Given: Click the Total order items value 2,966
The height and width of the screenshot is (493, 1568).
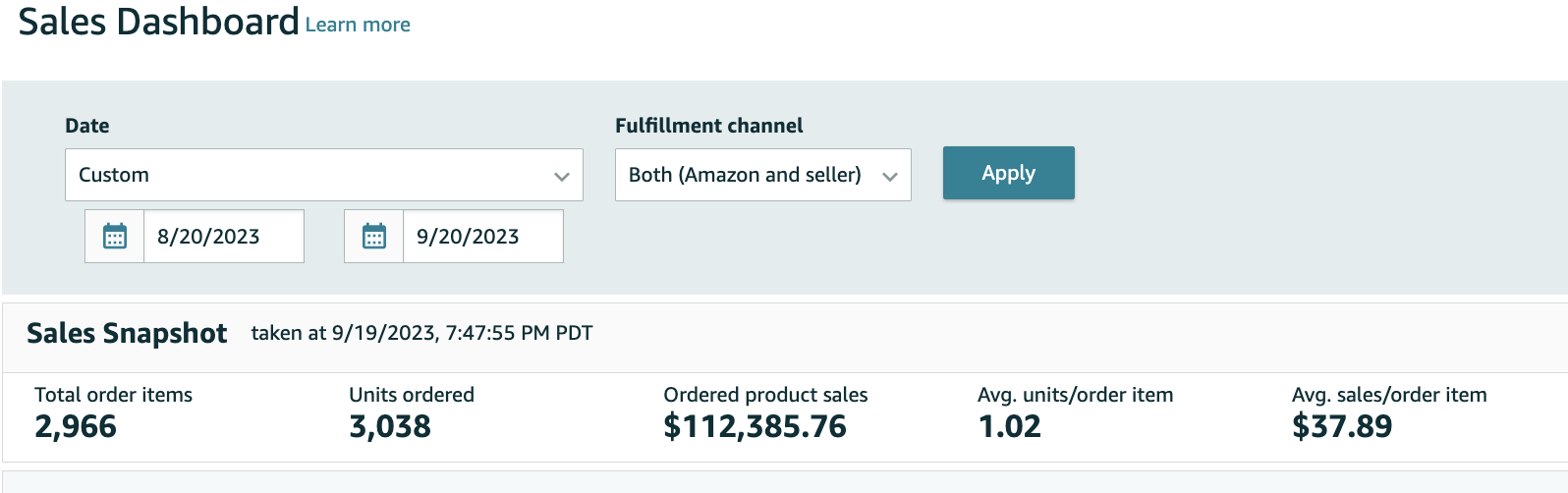Looking at the screenshot, I should [x=76, y=427].
